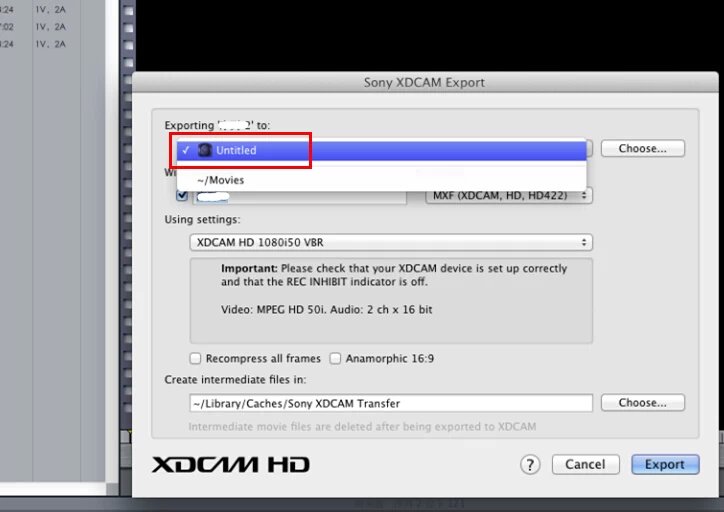The width and height of the screenshot is (724, 512).
Task: Click the Sony XDCAM Export title bar
Action: click(x=425, y=82)
